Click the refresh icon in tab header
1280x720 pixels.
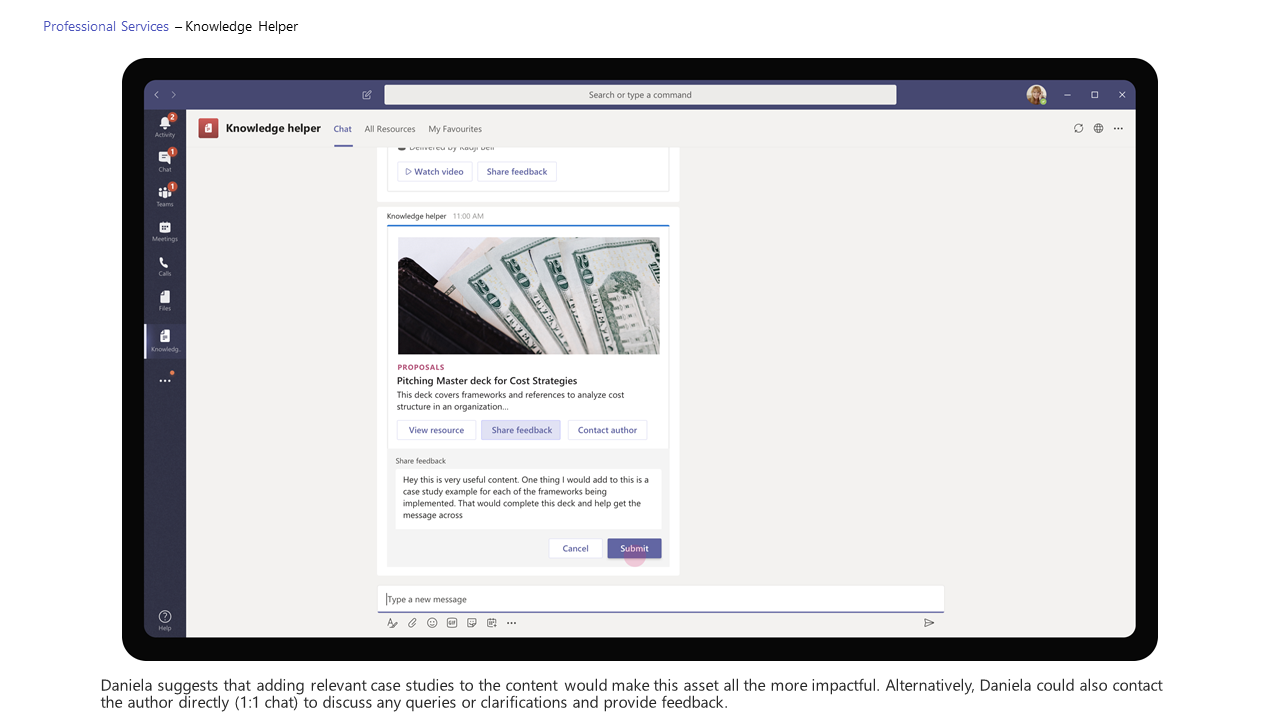click(x=1078, y=128)
